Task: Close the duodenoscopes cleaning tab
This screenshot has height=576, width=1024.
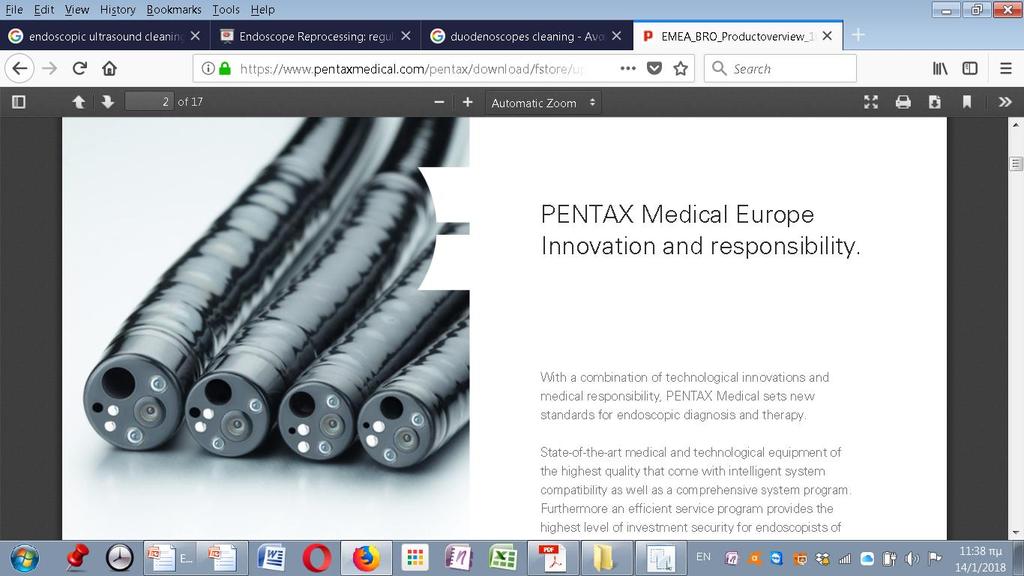Action: 616,36
